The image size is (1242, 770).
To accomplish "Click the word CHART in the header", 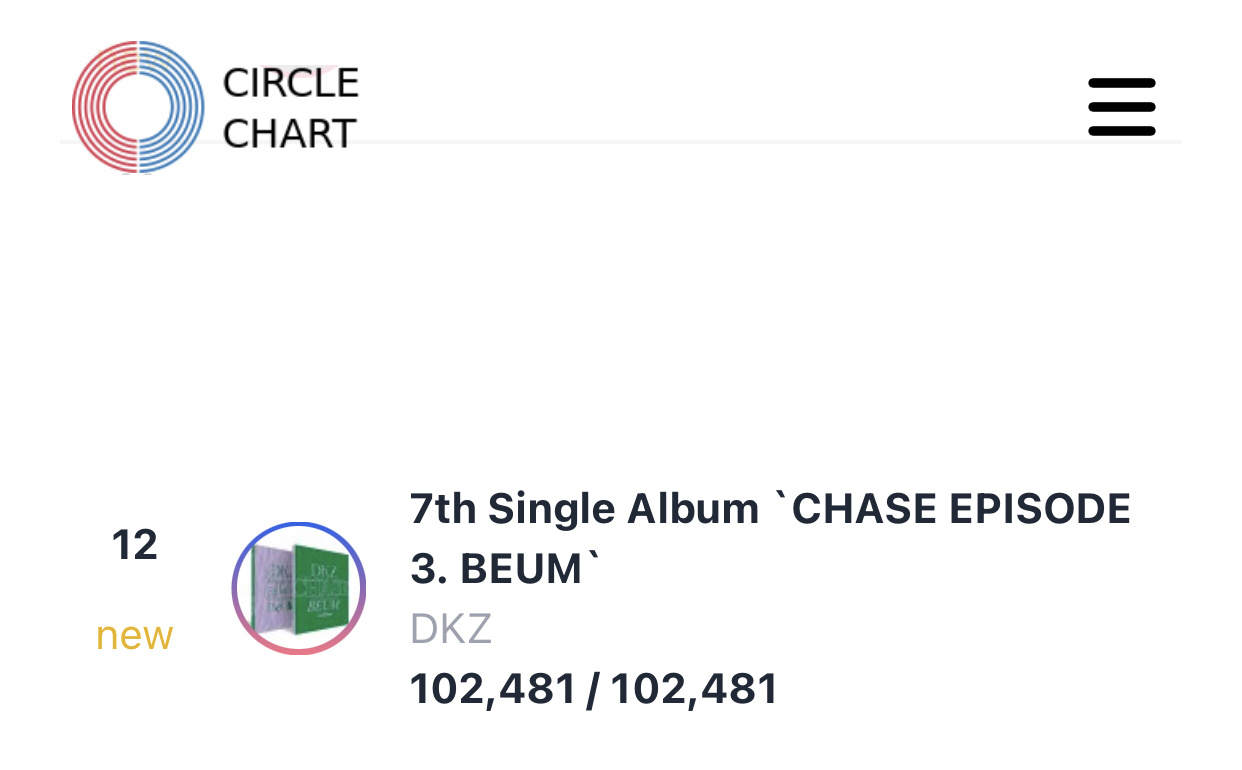I will 289,133.
